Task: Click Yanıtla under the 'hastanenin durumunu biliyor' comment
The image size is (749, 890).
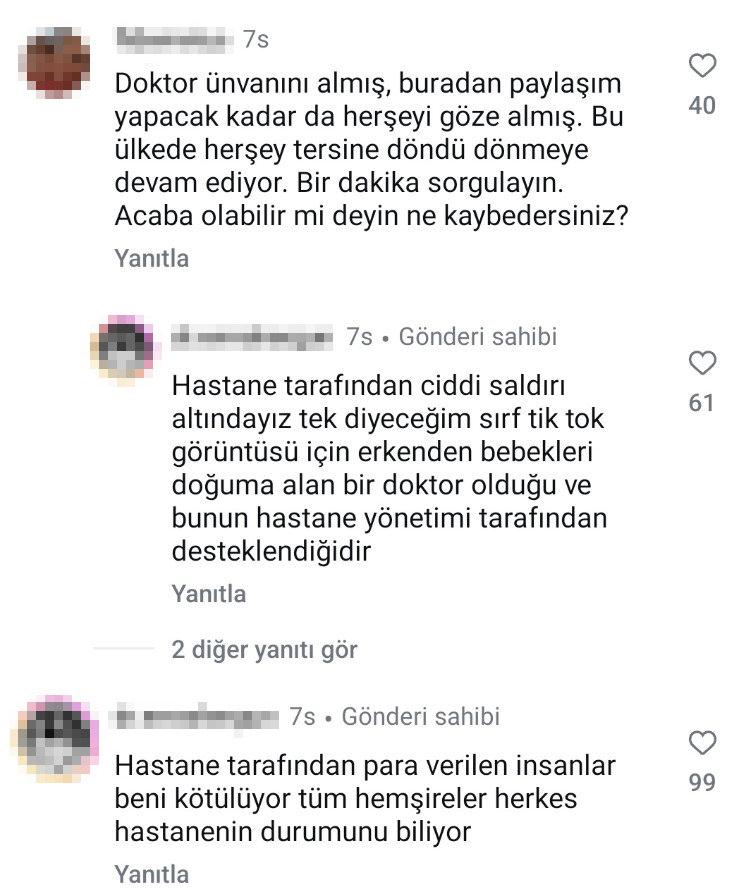Action: coord(152,874)
